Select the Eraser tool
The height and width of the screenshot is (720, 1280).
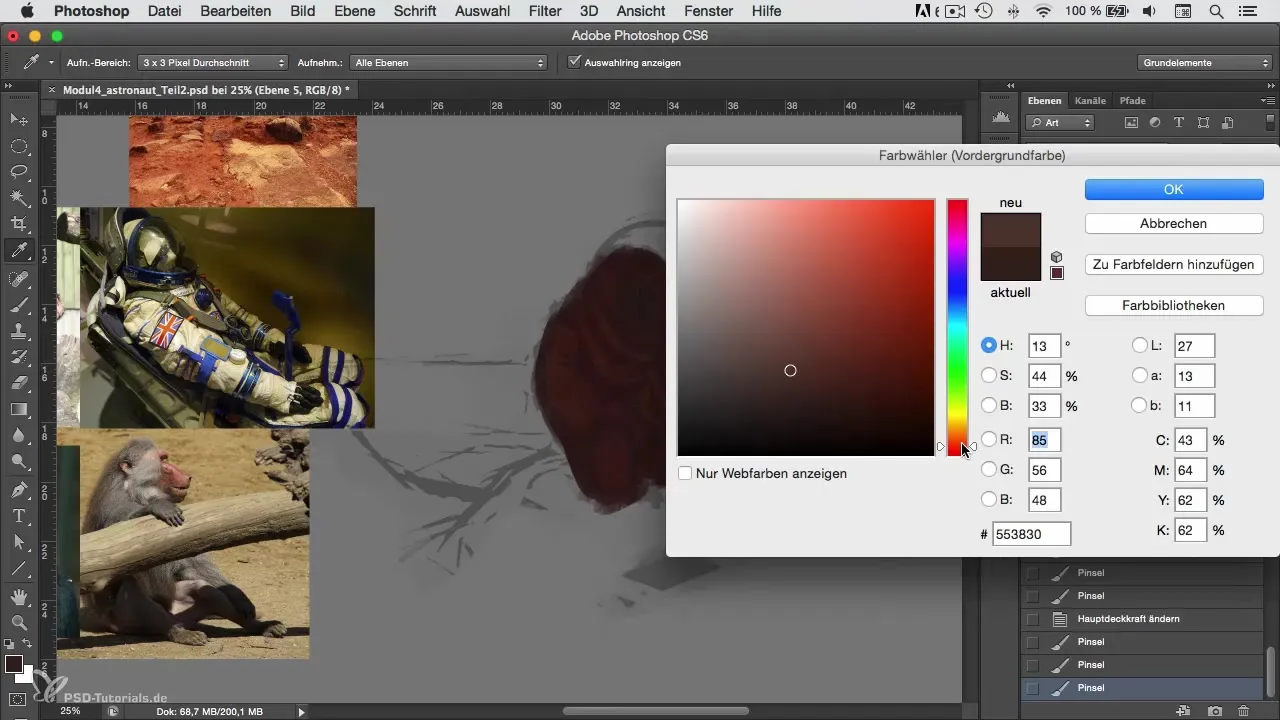click(19, 382)
